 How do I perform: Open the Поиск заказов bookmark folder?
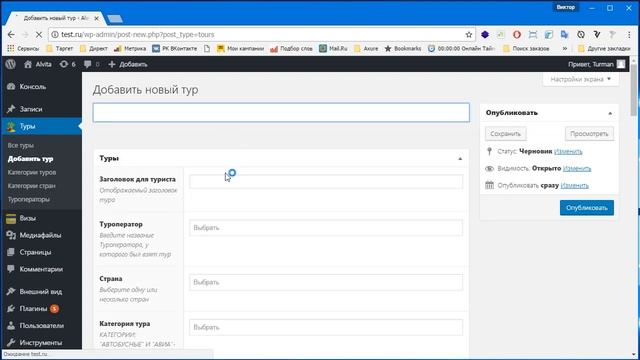coord(526,49)
